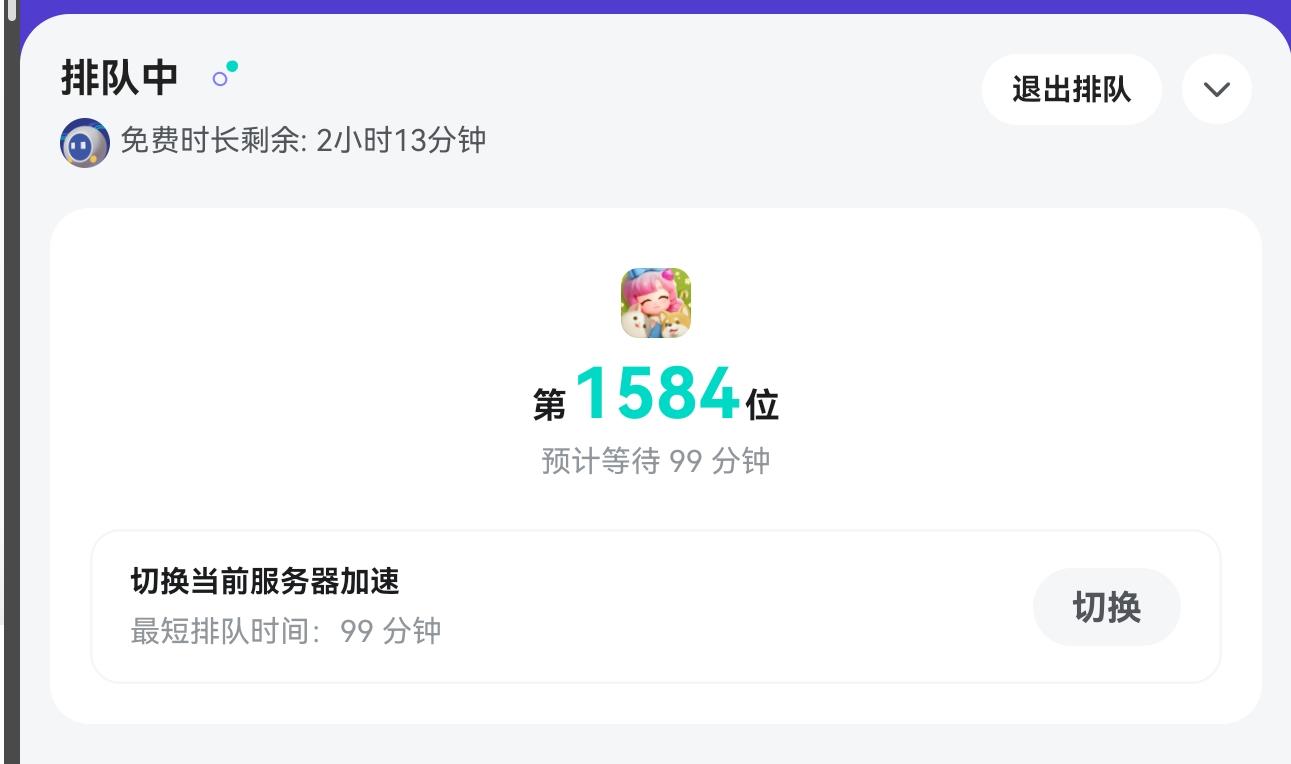This screenshot has height=764, width=1291.
Task: Click the 位 character after queue number
Action: click(x=762, y=405)
